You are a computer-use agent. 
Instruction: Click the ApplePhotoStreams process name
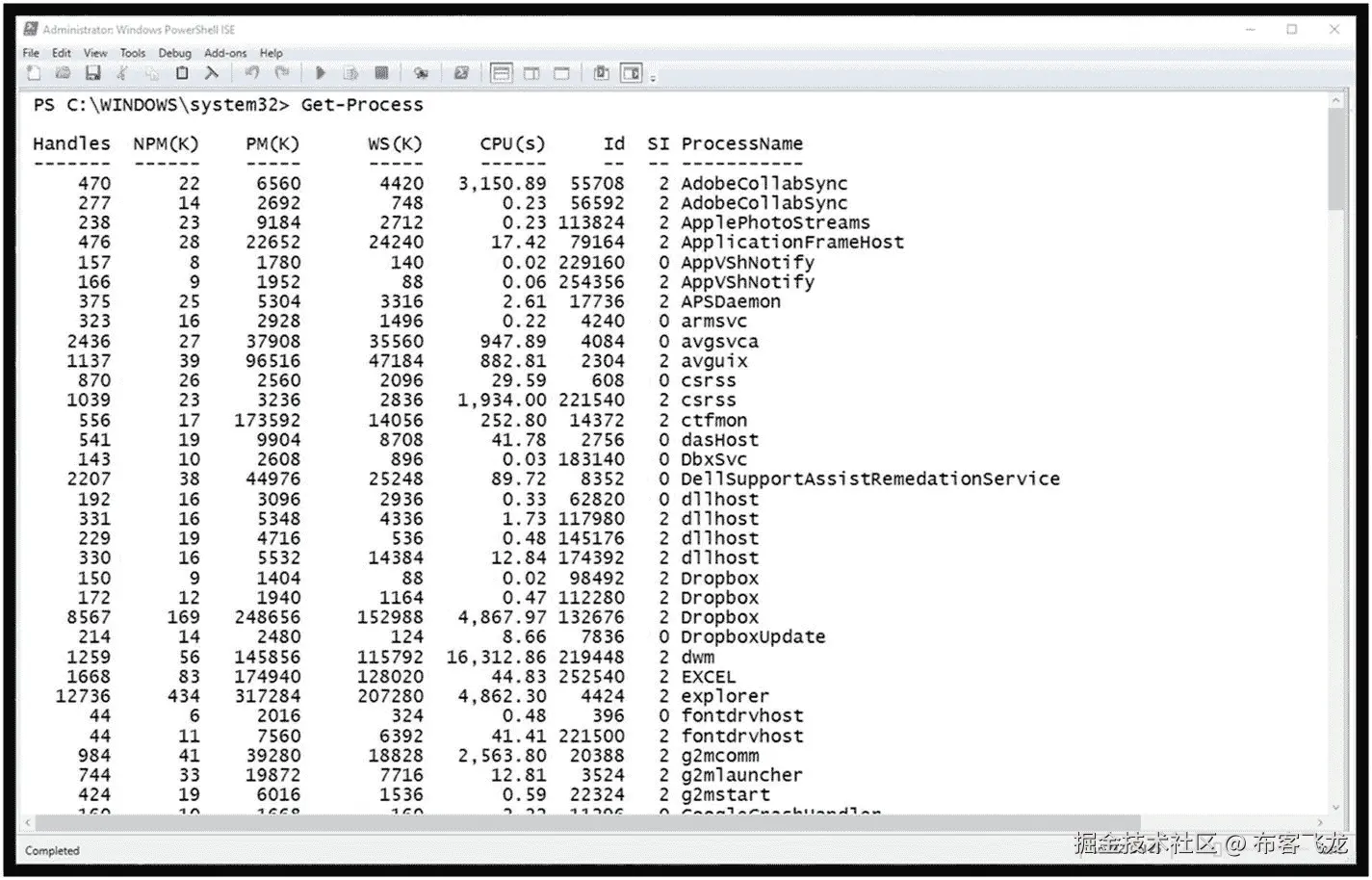(x=775, y=222)
